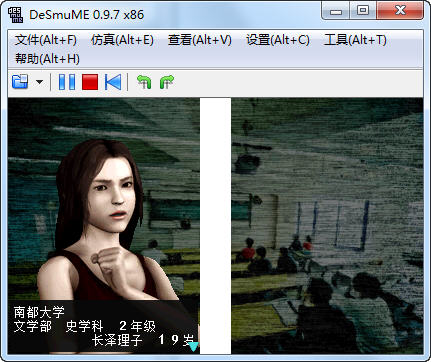Open the 帮助(Alt+H) menu
The height and width of the screenshot is (362, 431).
(x=47, y=59)
